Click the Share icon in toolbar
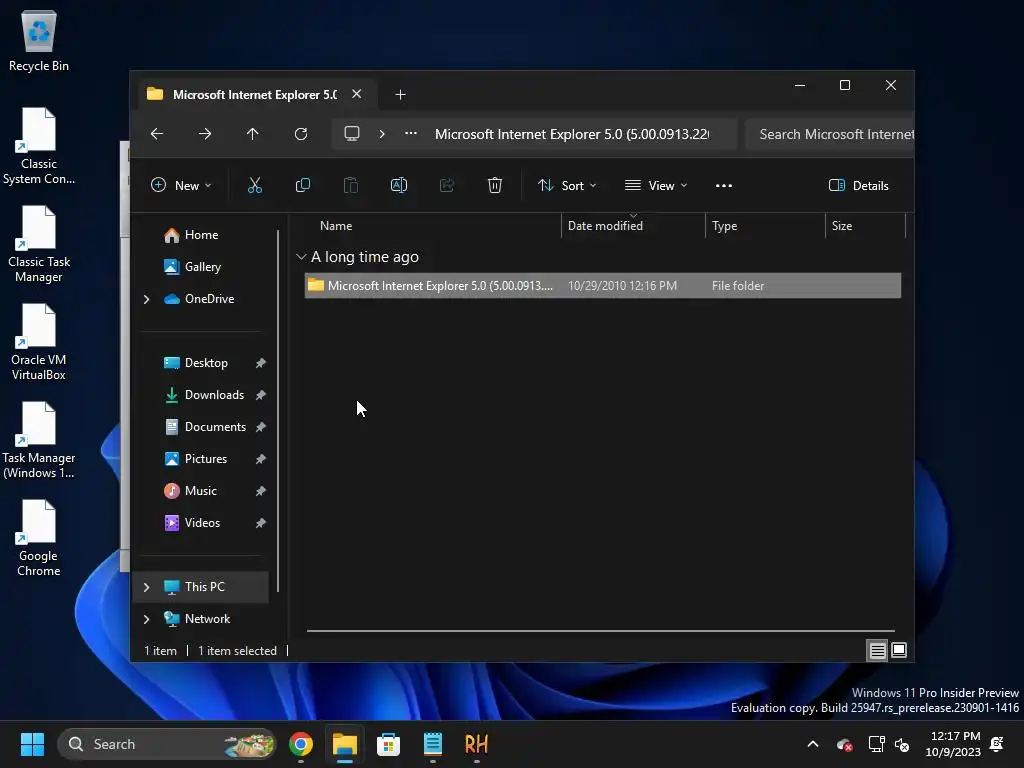This screenshot has width=1024, height=768. pyautogui.click(x=447, y=185)
